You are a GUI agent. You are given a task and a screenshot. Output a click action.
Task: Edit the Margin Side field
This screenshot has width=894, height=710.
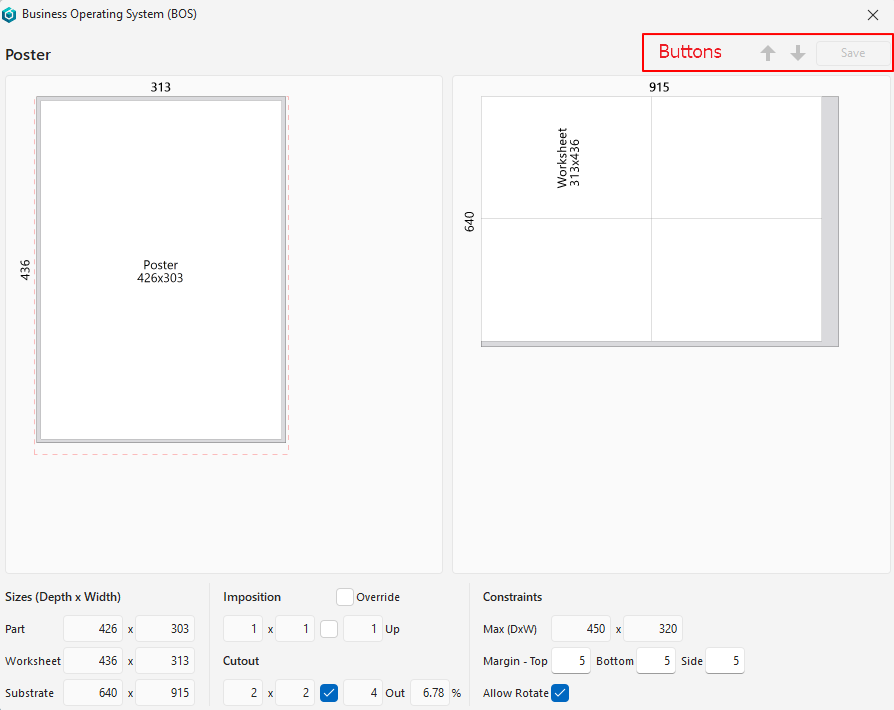(x=724, y=661)
